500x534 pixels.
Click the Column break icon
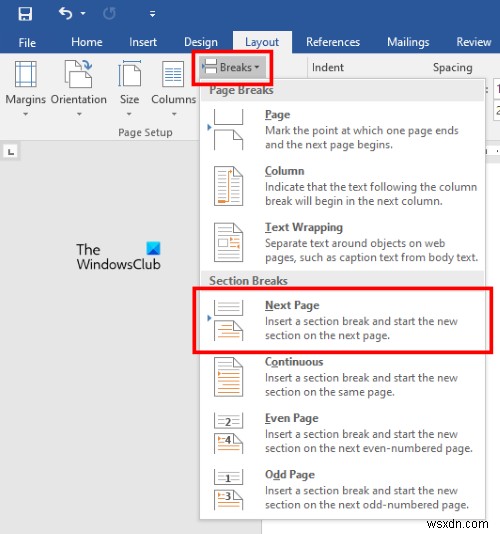click(228, 186)
